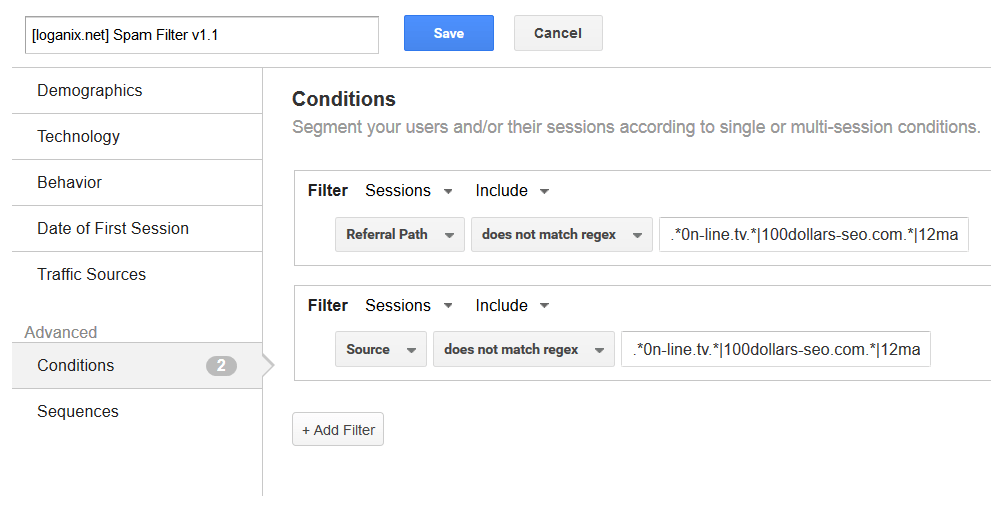This screenshot has width=991, height=505.
Task: Open the Source dimension dropdown
Action: pos(381,350)
